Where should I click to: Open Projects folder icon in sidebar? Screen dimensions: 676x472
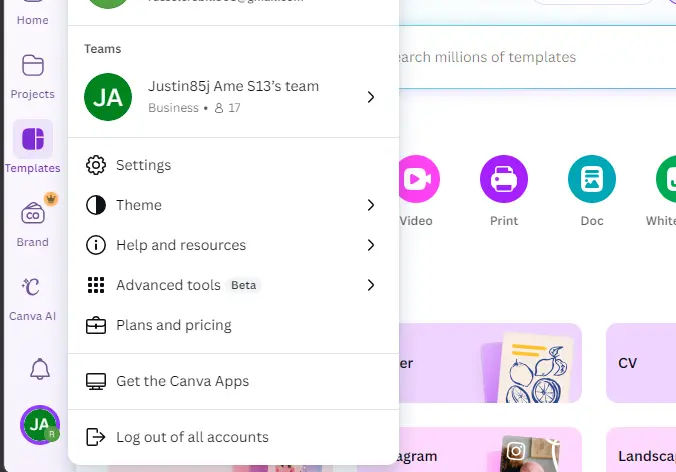33,66
